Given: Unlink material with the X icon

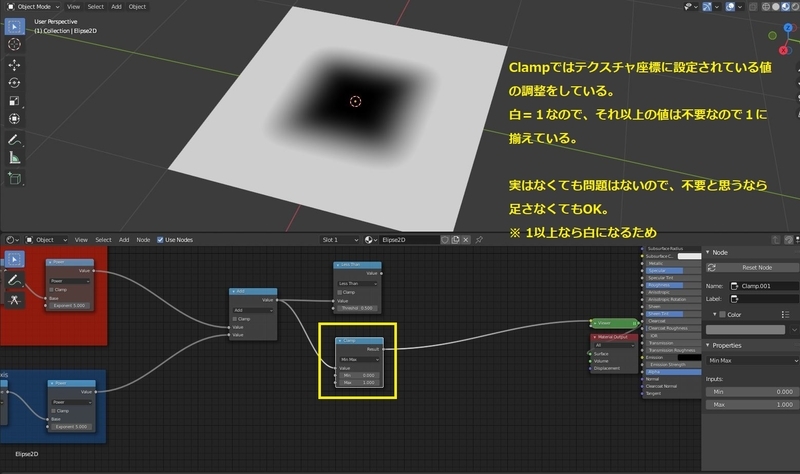Looking at the screenshot, I should [x=466, y=240].
